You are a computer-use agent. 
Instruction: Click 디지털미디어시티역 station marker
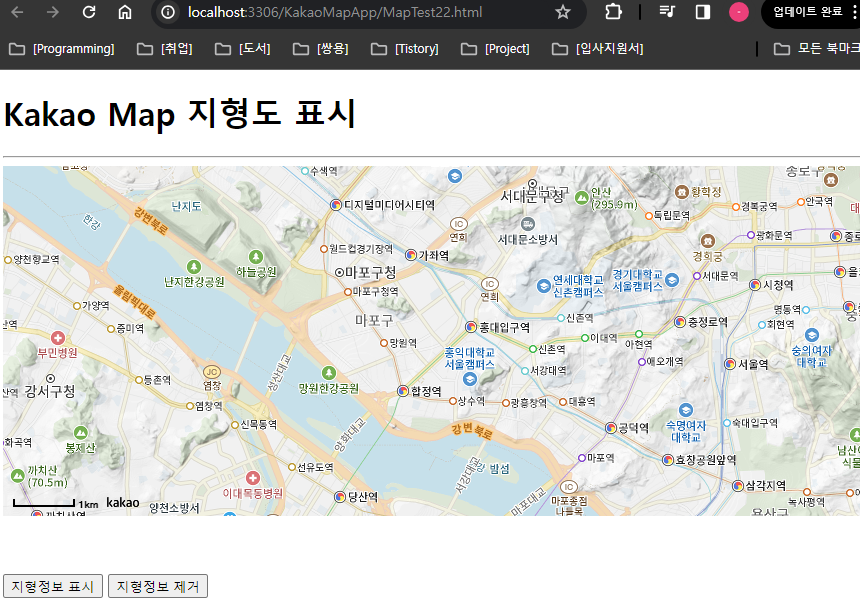336,205
